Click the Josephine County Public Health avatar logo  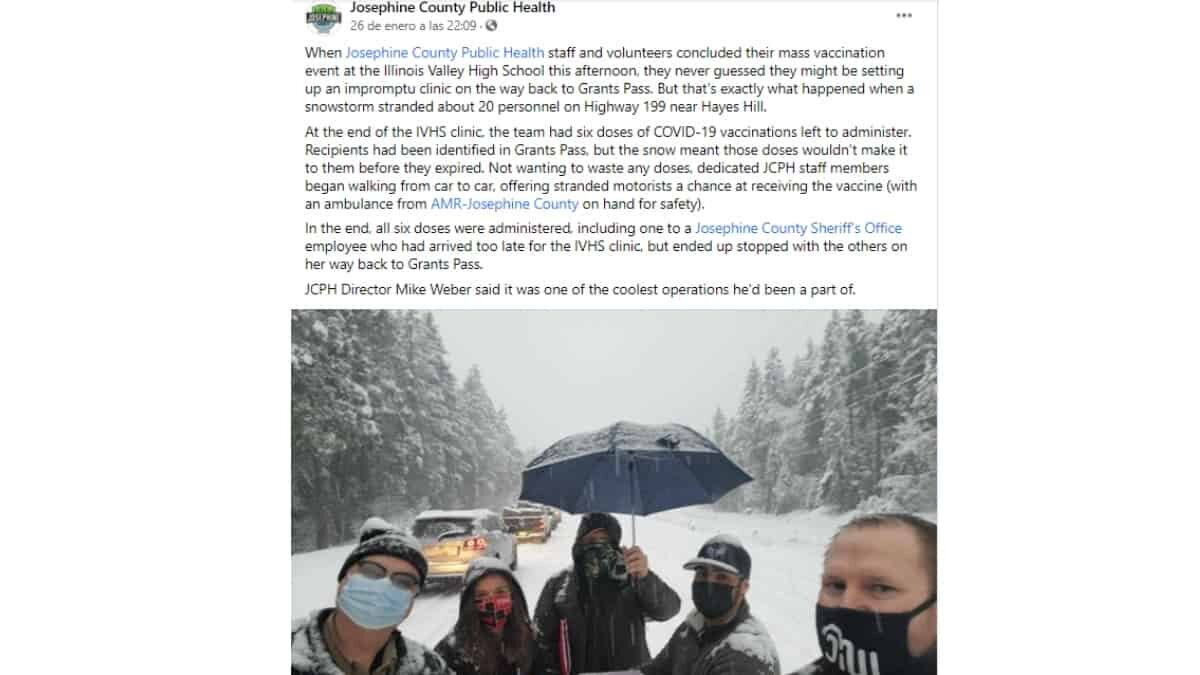[x=323, y=17]
